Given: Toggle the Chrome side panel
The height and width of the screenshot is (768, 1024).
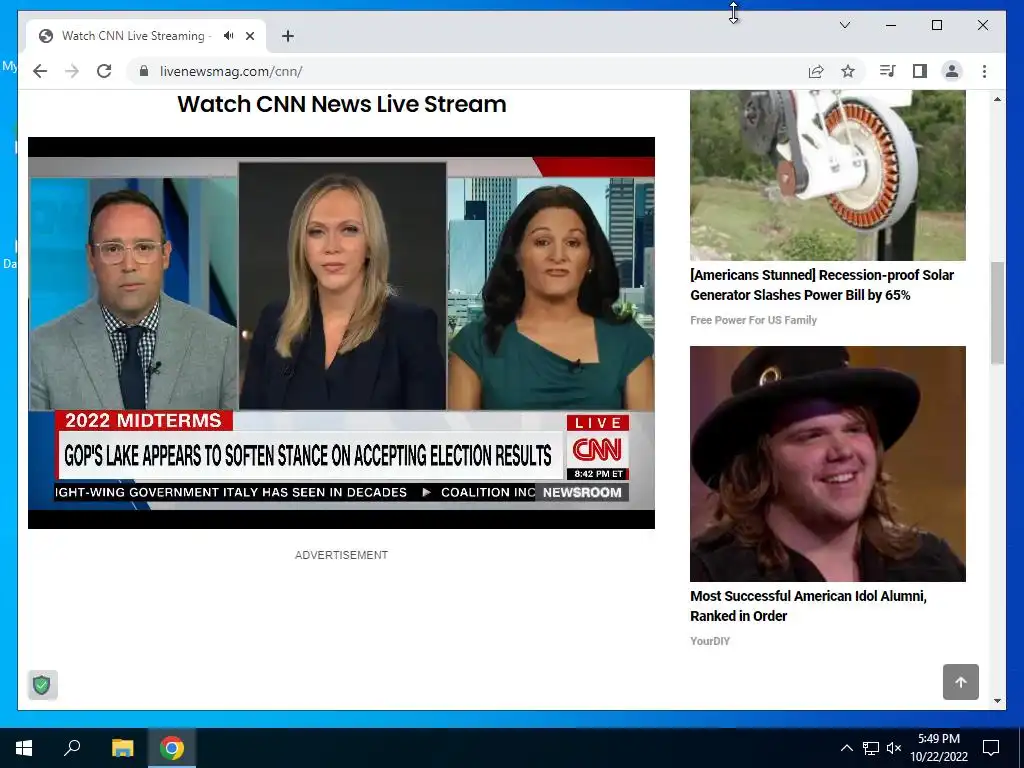Looking at the screenshot, I should 920,71.
